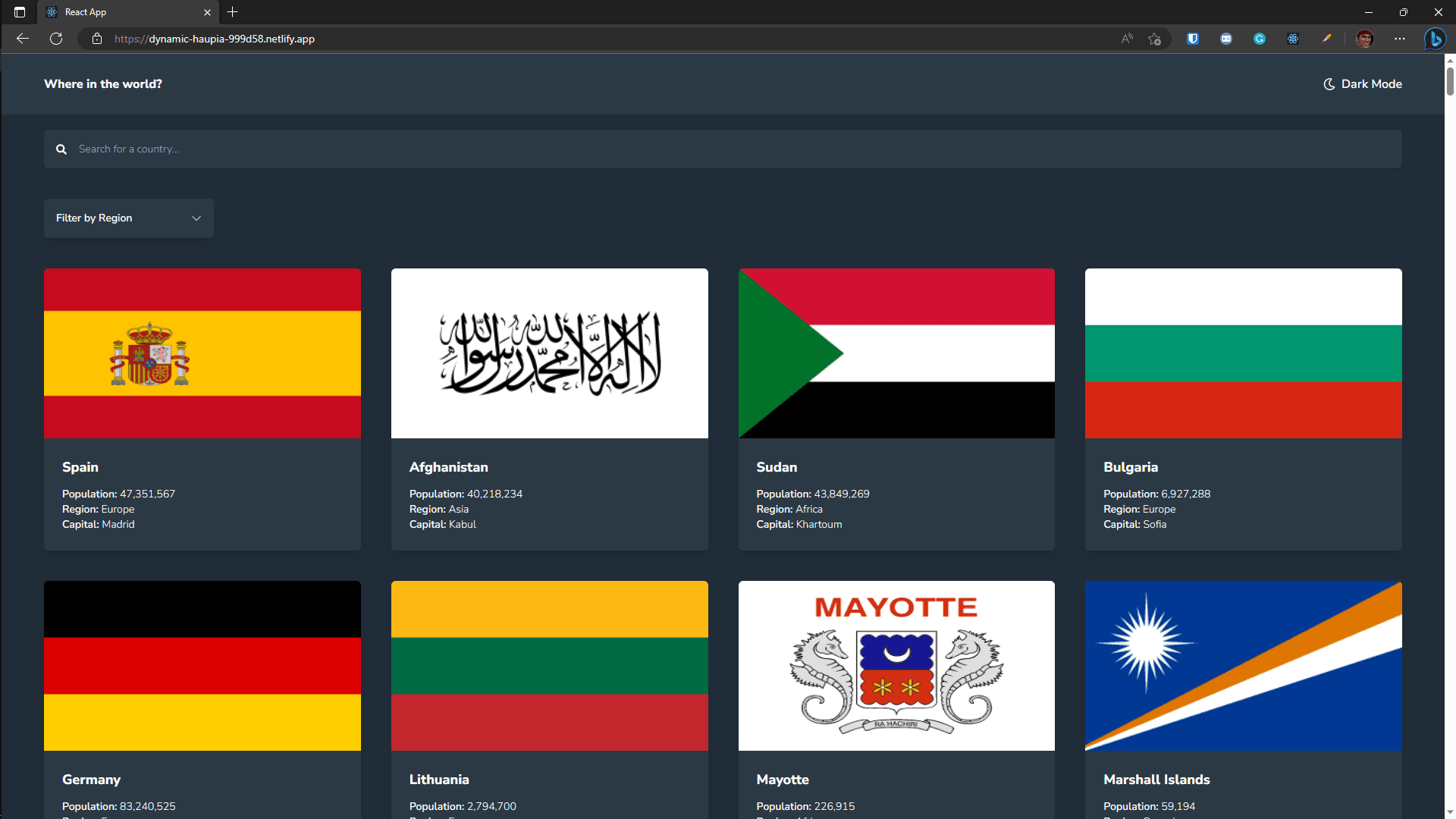Viewport: 1456px width, 819px height.
Task: Click Bulgaria's capital Sofia text
Action: point(1155,524)
